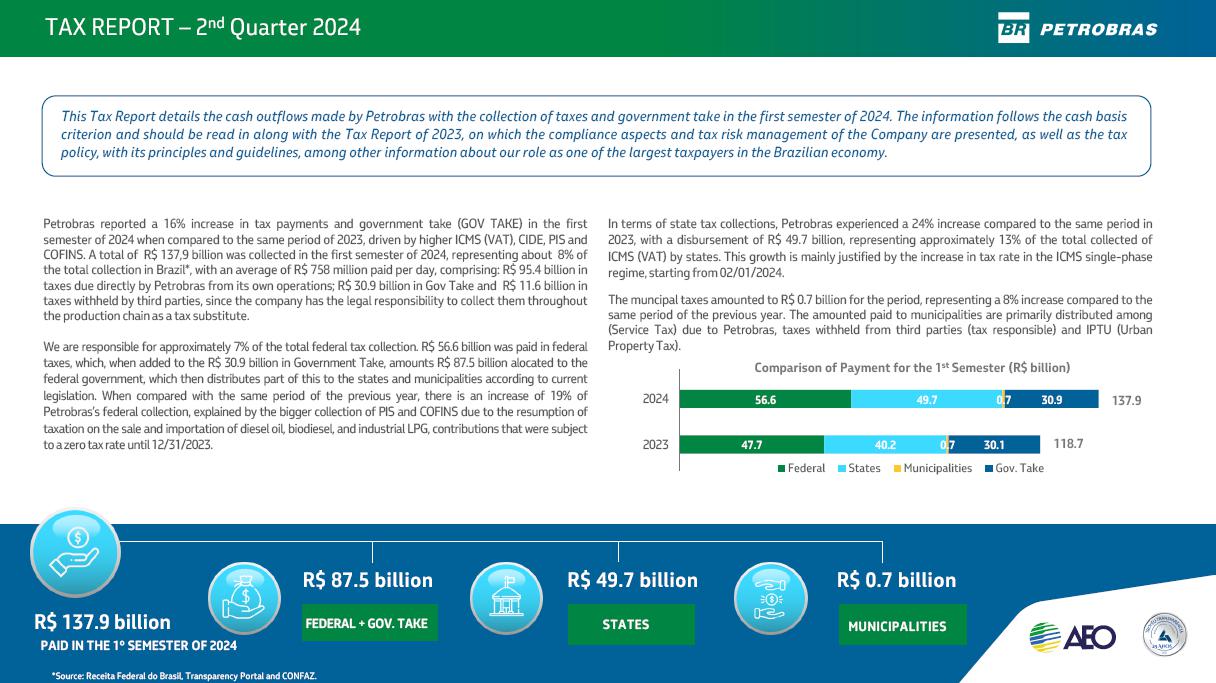Image resolution: width=1216 pixels, height=683 pixels.
Task: Select the 2024 Gov. Take segment showing 30.9
Action: [1052, 399]
